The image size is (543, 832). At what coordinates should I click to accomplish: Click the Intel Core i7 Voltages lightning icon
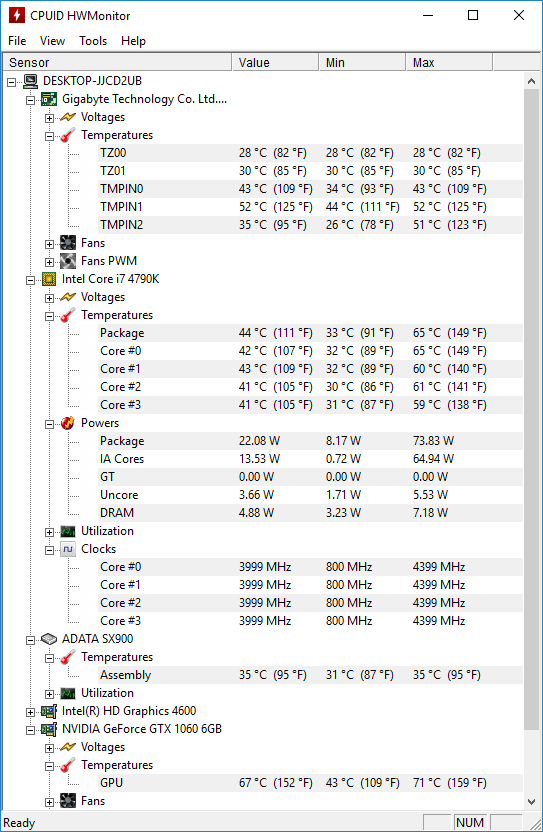click(68, 297)
